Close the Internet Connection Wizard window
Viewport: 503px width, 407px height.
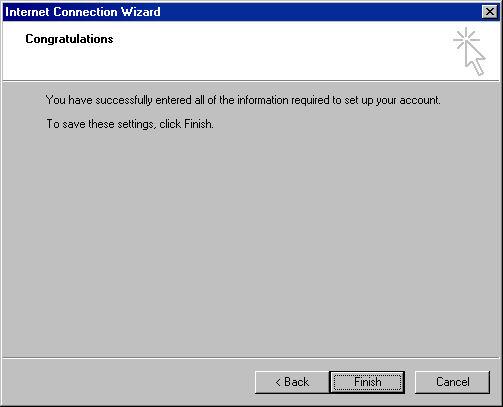(490, 12)
